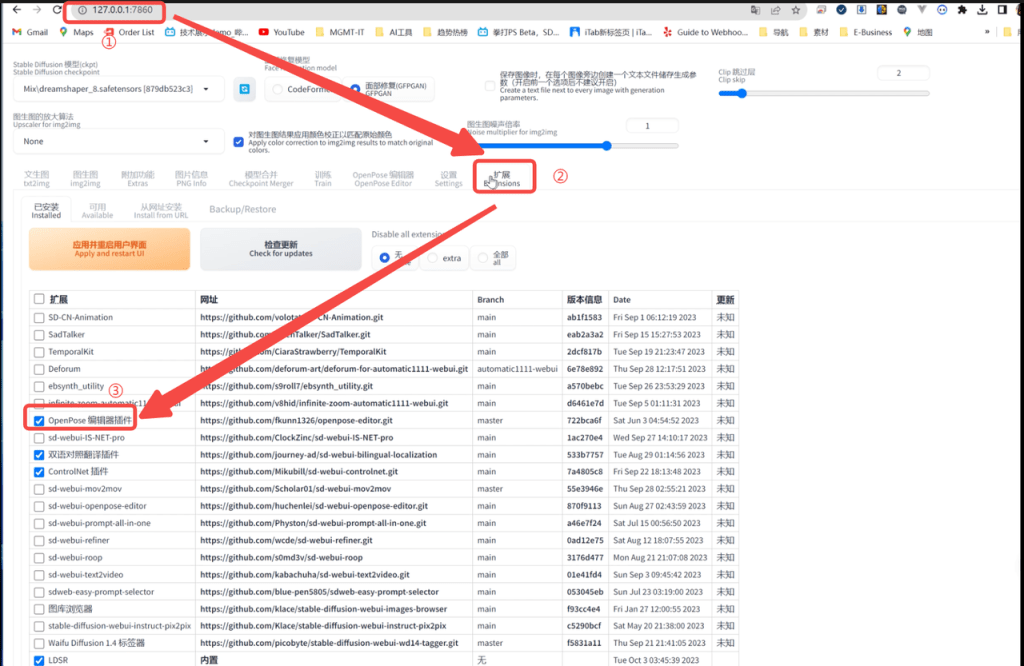Toggle the select-all checkbox in 扩展 header
The width and height of the screenshot is (1024, 666).
click(39, 299)
